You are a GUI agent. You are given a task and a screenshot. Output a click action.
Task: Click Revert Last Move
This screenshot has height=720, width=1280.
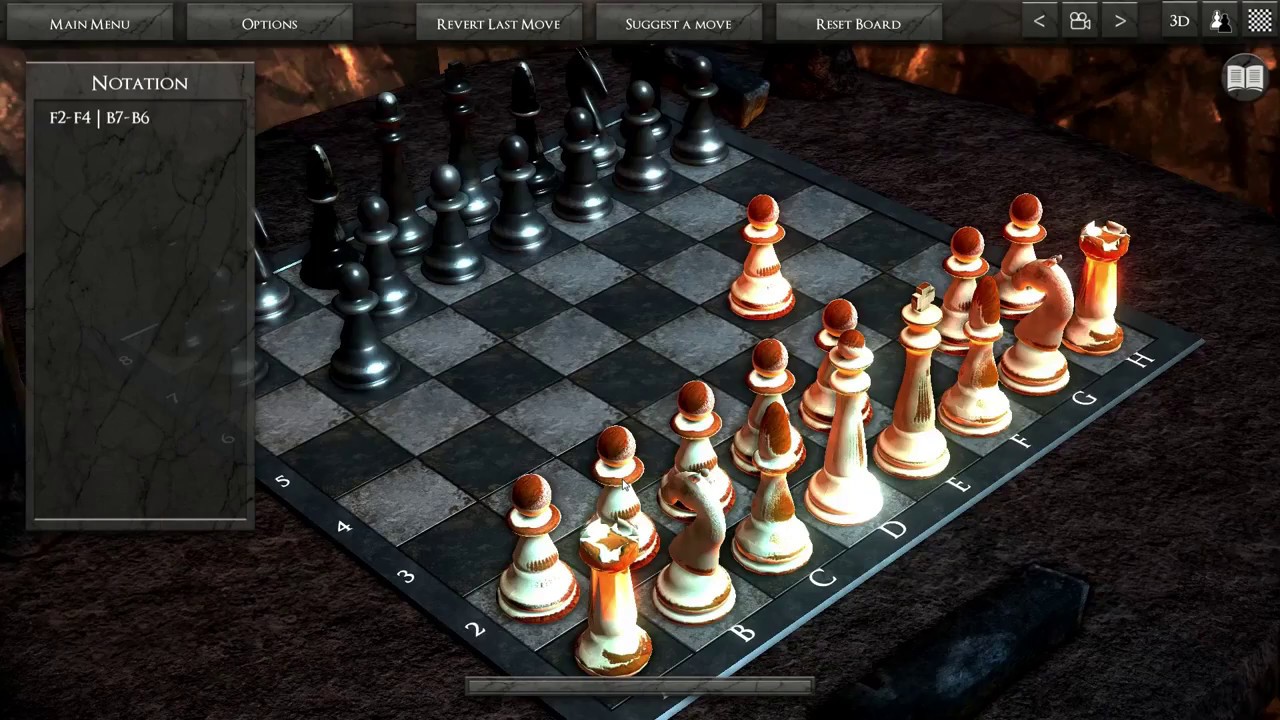498,23
